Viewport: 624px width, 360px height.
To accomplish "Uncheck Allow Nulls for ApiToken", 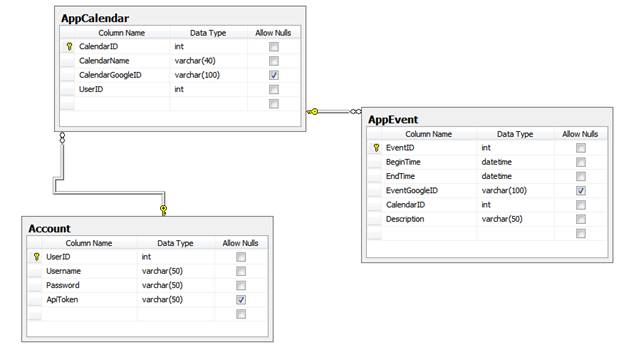I will [241, 300].
